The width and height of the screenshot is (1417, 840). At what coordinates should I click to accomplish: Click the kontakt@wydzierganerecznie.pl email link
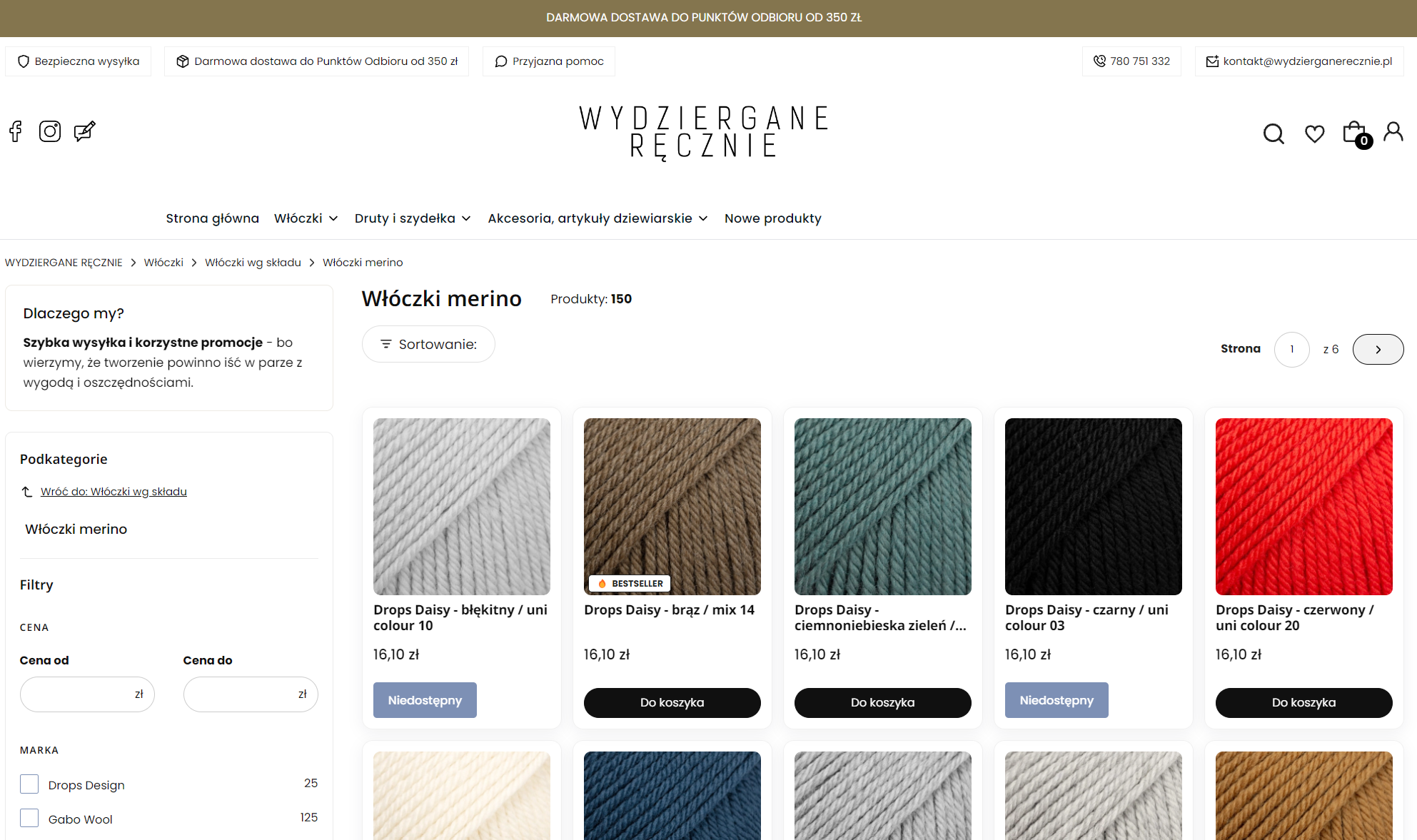tap(1308, 61)
